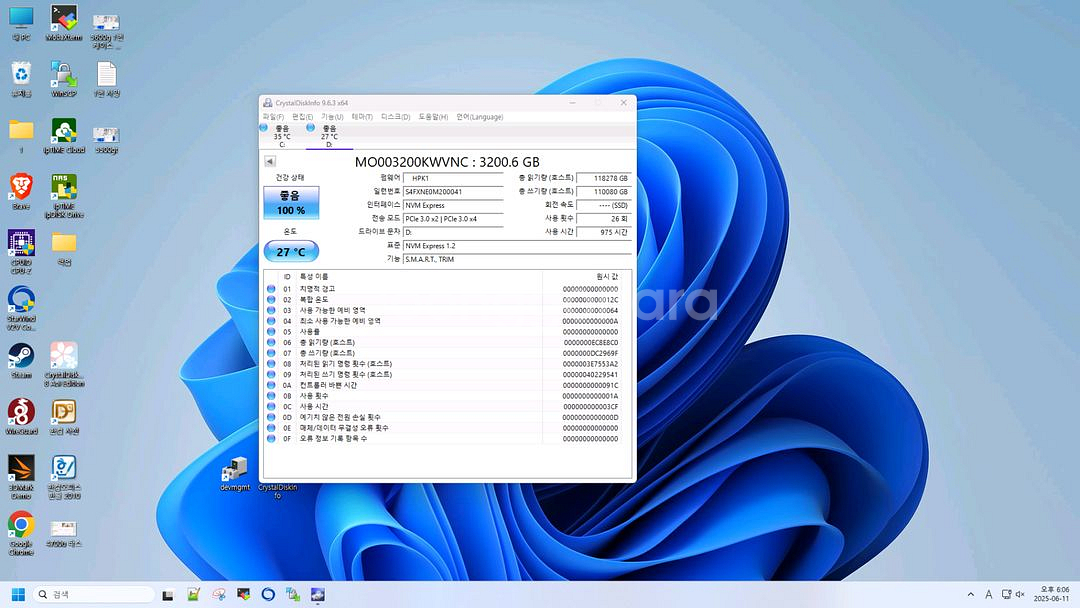
Task: Click the 27°C temperature indicator
Action: pyautogui.click(x=291, y=252)
